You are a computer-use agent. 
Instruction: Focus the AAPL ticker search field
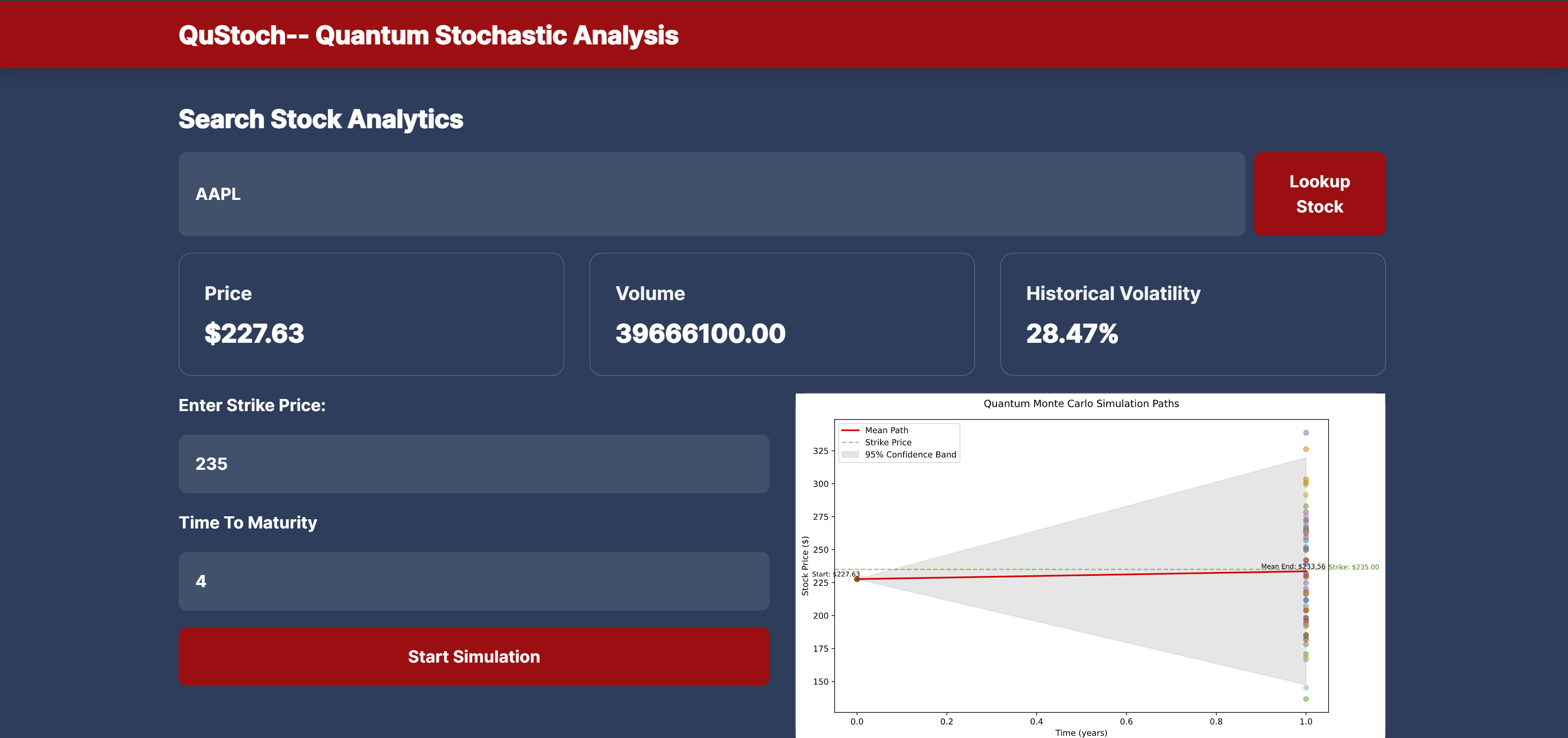coord(711,194)
